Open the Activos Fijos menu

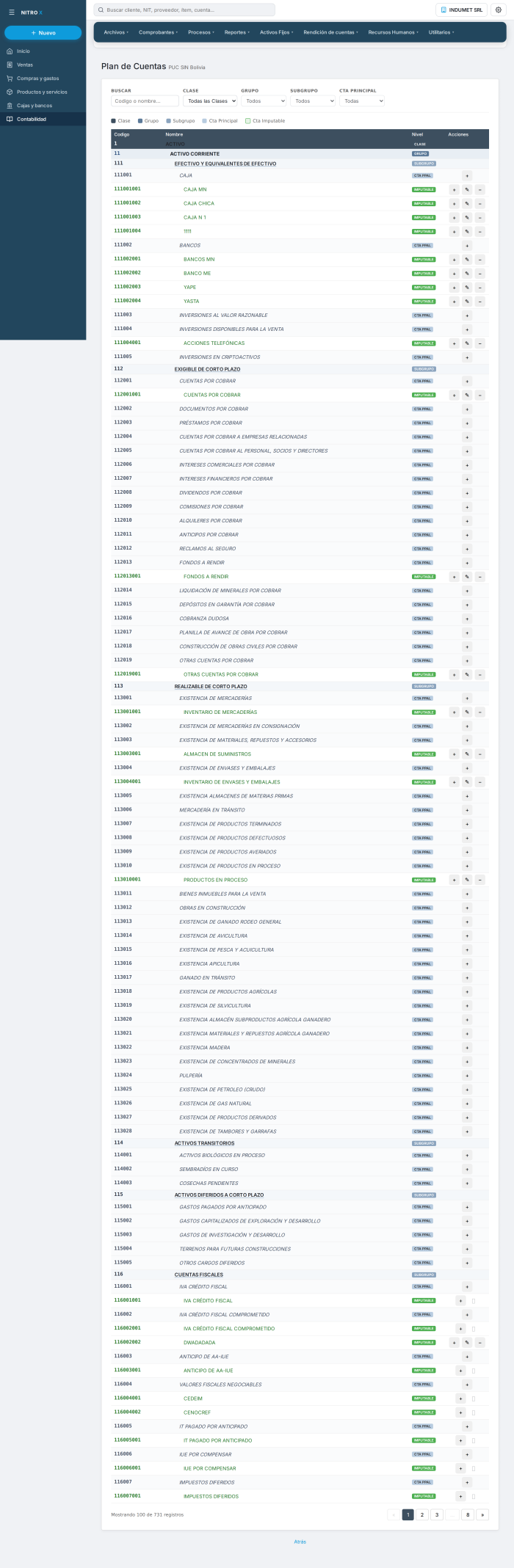277,32
